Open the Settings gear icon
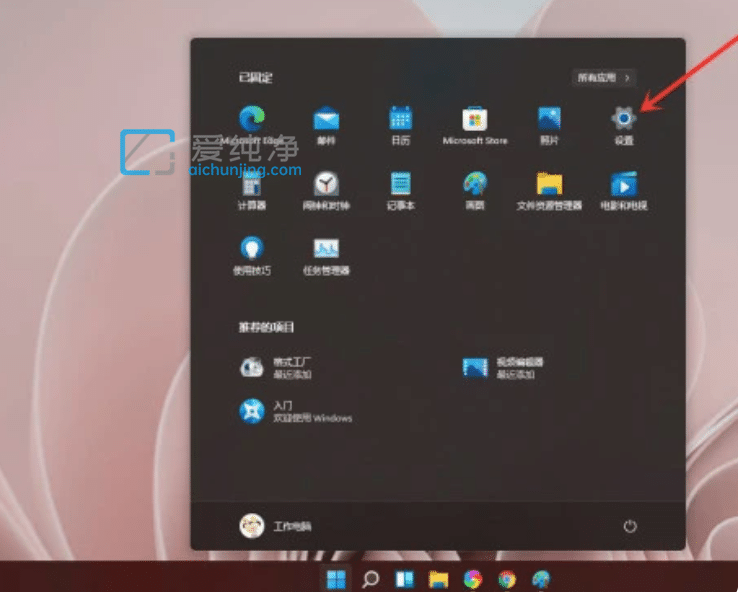The image size is (739, 592). 624,118
